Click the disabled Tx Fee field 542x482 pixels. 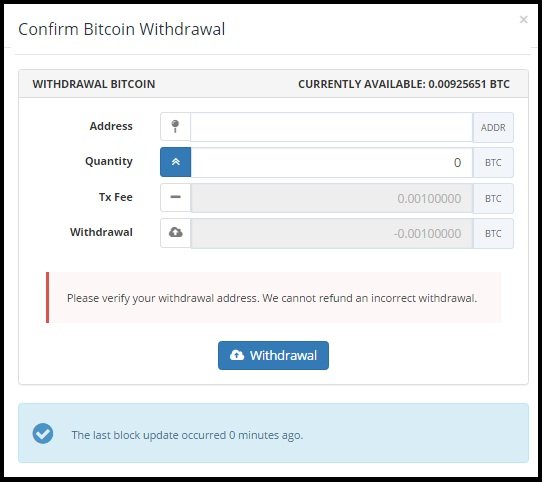pos(331,198)
